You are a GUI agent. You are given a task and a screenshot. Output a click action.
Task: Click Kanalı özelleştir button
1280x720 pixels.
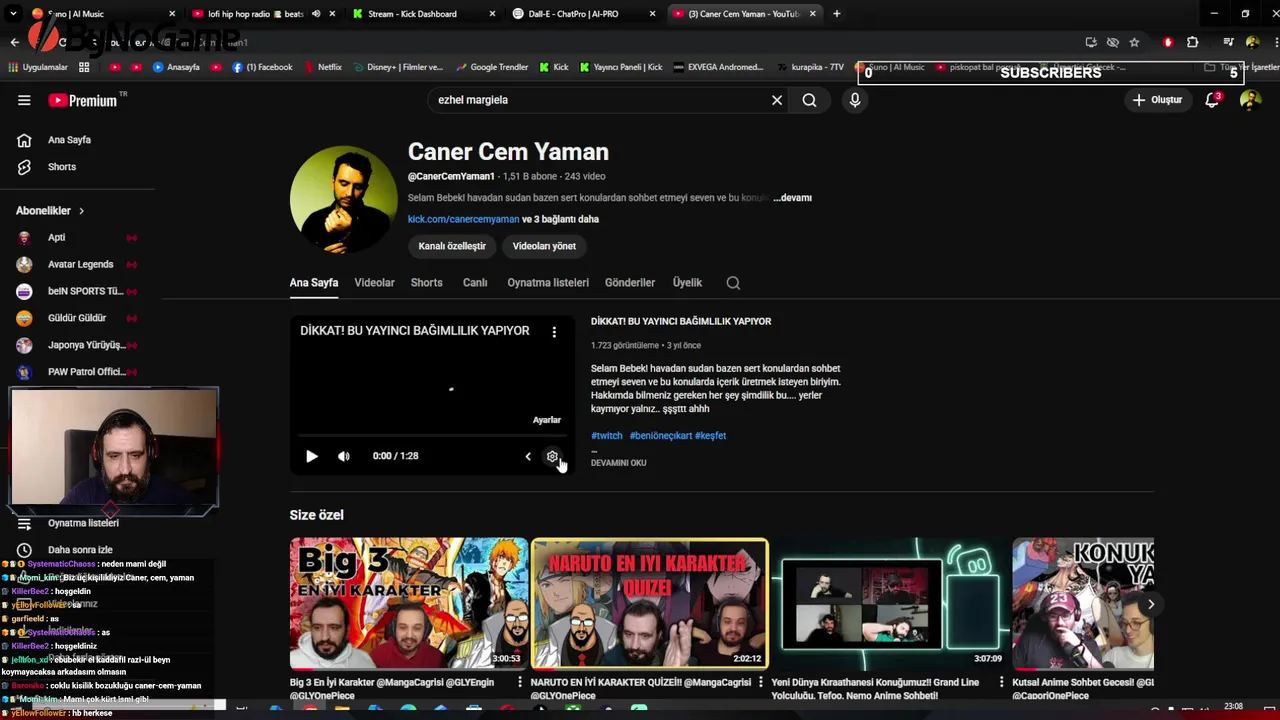coord(452,246)
